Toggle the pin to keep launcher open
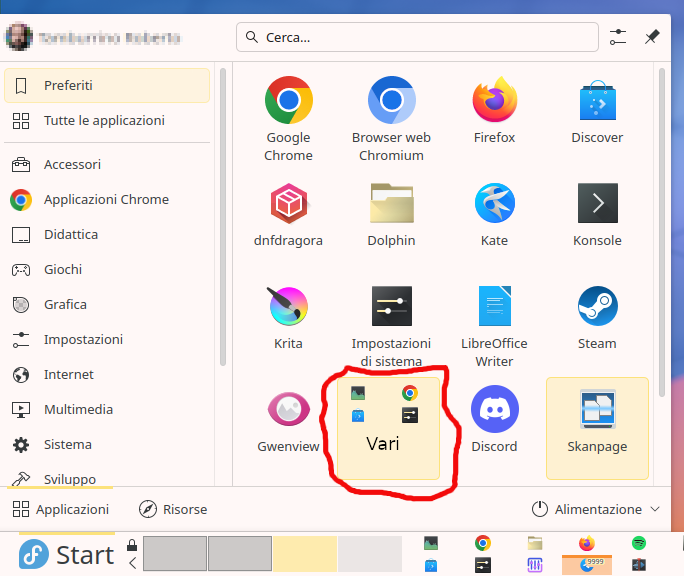The width and height of the screenshot is (684, 576). pos(652,37)
